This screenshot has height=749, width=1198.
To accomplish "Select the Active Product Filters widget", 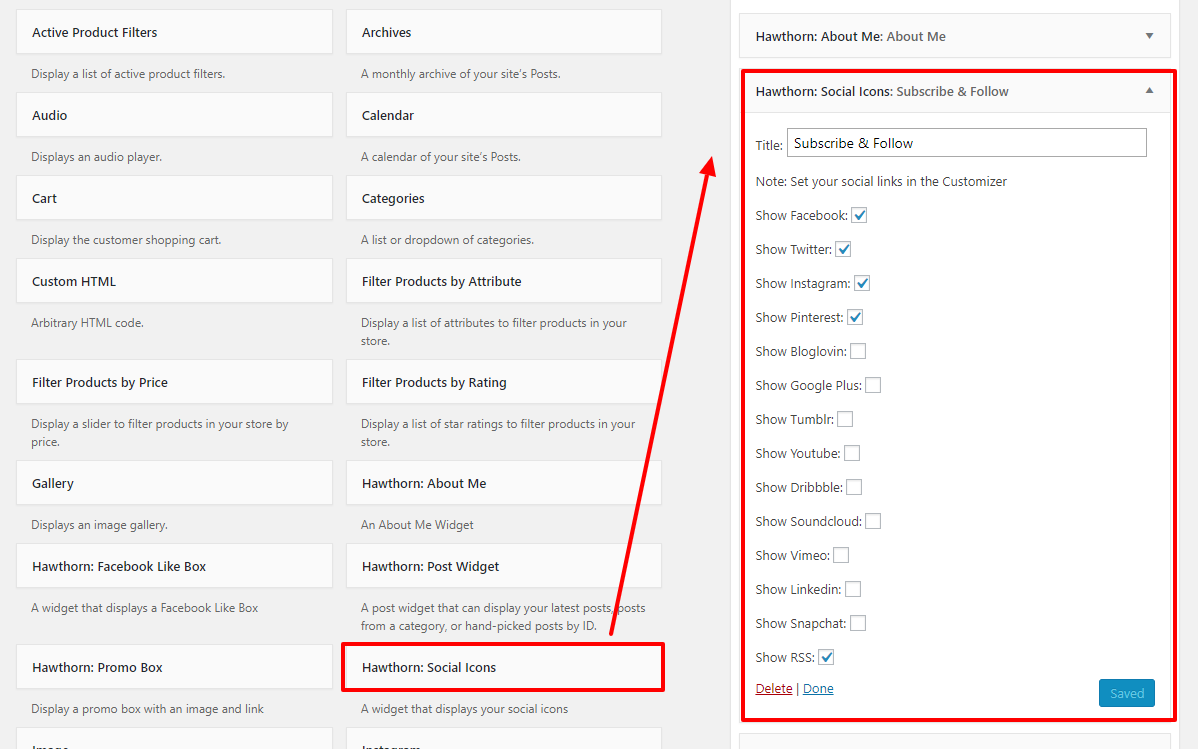I will 174,33.
